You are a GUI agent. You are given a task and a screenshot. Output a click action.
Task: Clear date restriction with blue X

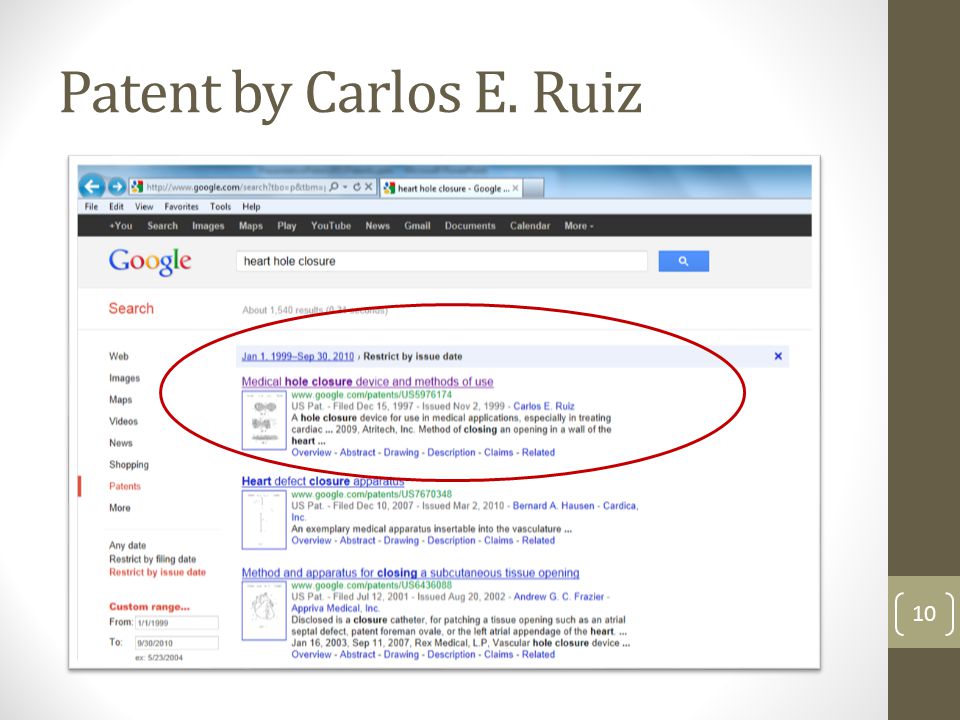778,356
